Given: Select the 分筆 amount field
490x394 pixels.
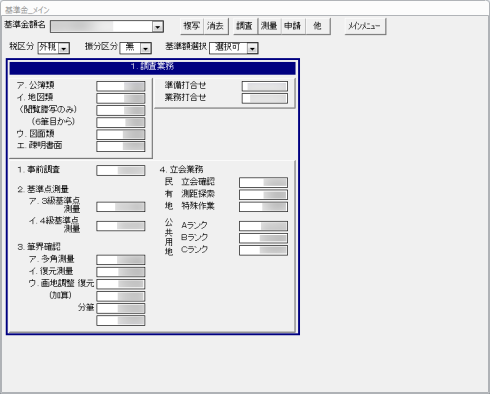Looking at the screenshot, I should point(121,308).
